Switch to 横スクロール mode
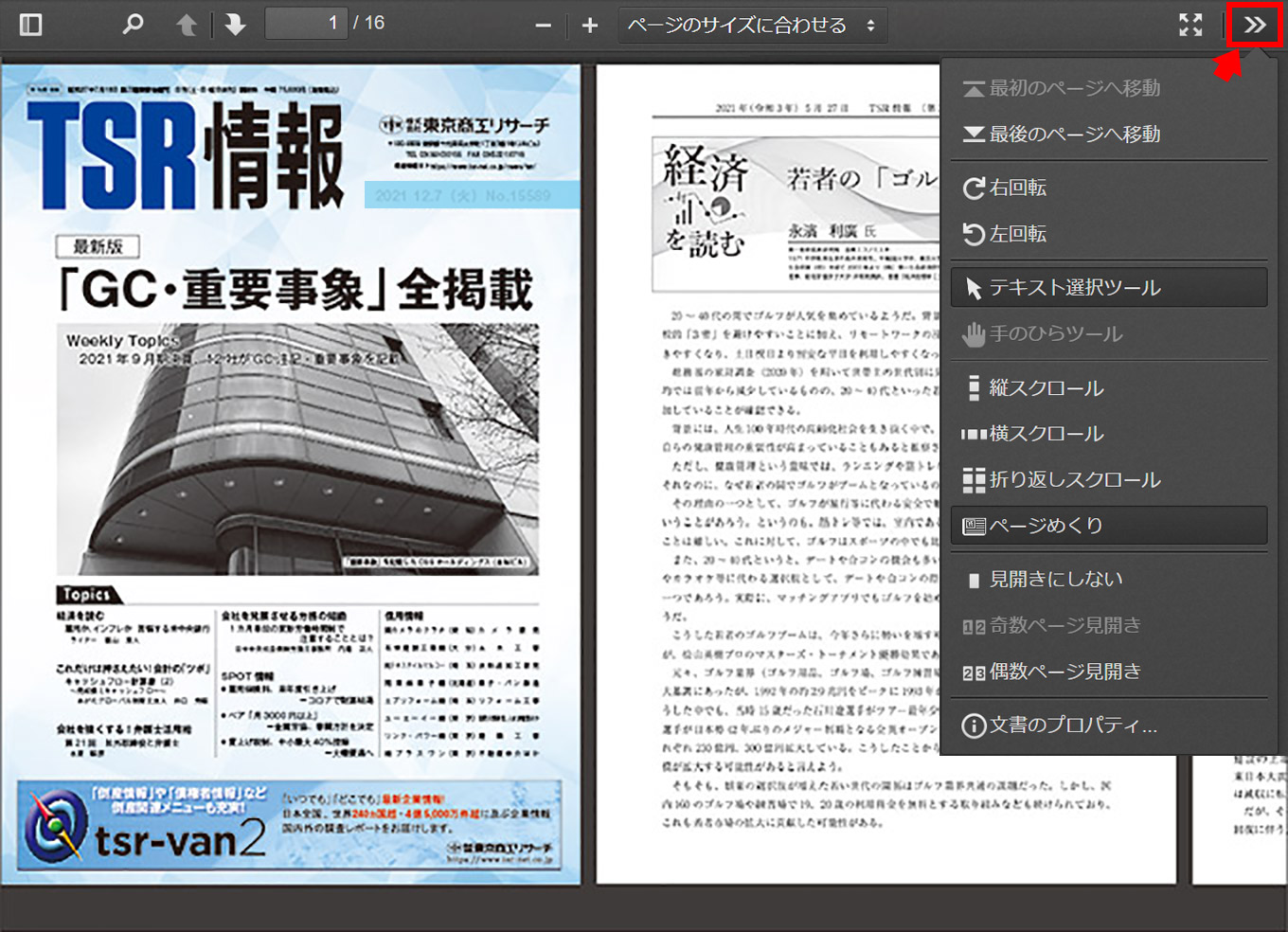 (x=1109, y=433)
